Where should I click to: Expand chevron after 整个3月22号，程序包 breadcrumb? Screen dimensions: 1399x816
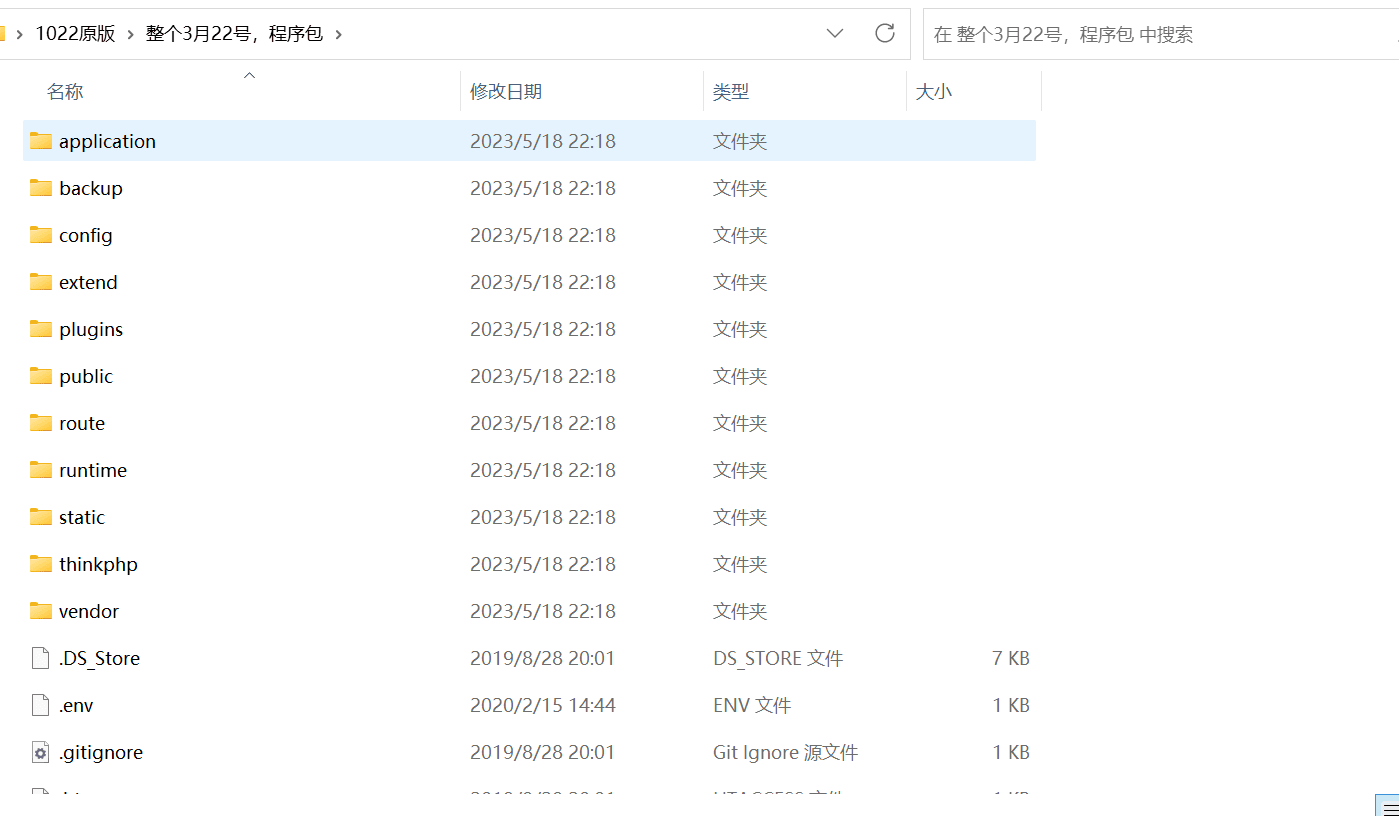tap(339, 34)
